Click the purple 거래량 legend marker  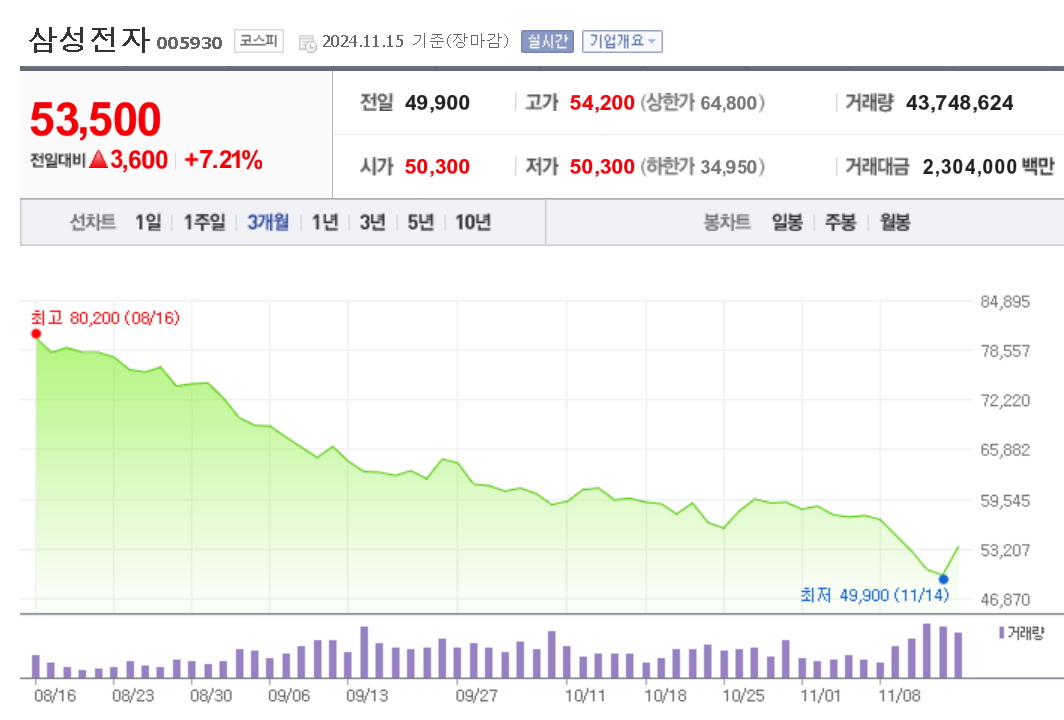pyautogui.click(x=1001, y=632)
